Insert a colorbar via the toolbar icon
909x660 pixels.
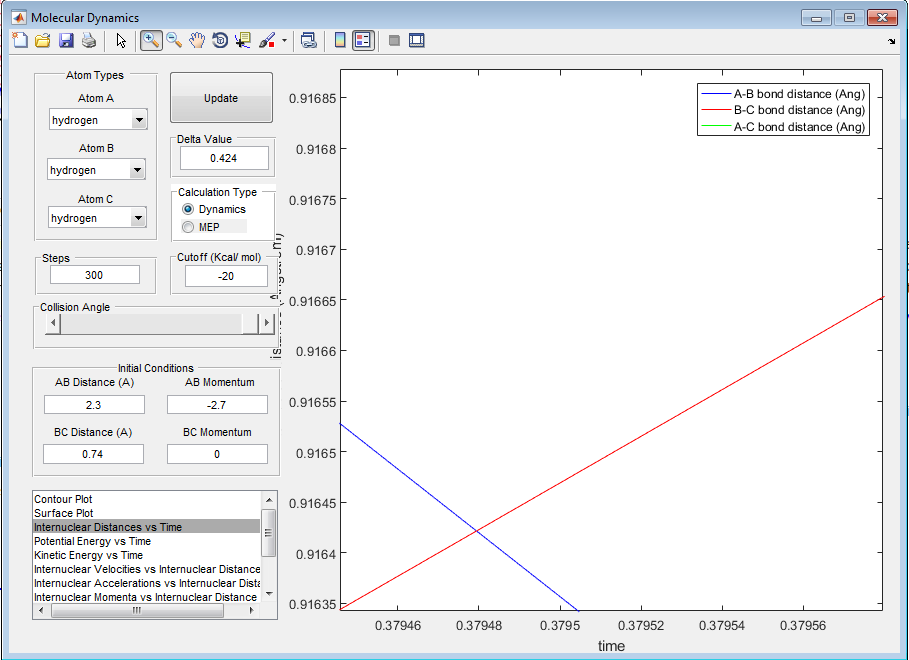[x=340, y=40]
